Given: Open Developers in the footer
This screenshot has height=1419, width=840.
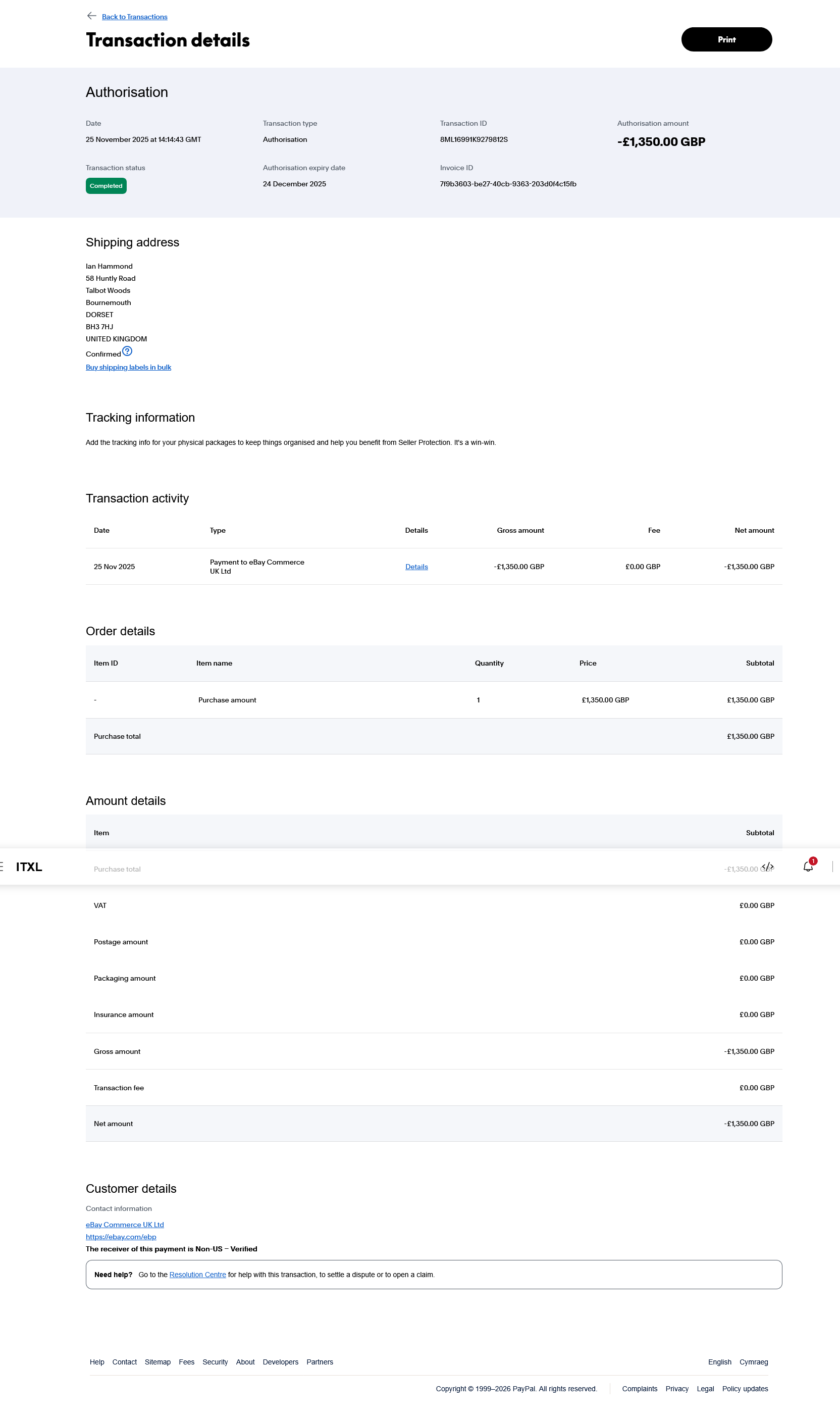Looking at the screenshot, I should (x=281, y=1362).
